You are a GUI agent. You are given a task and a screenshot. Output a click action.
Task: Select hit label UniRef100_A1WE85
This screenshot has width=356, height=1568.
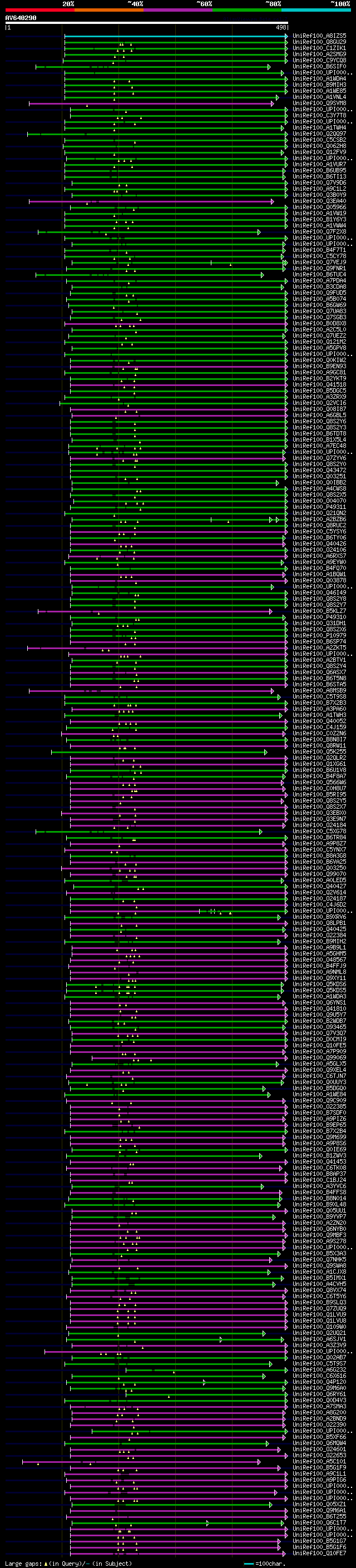[319, 91]
